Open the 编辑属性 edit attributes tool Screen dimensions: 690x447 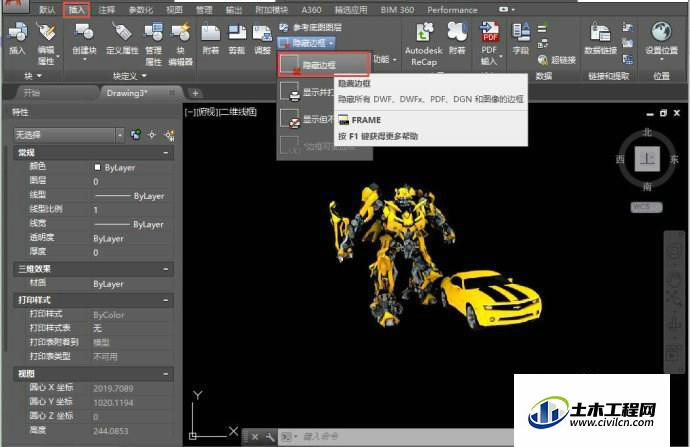(46, 43)
